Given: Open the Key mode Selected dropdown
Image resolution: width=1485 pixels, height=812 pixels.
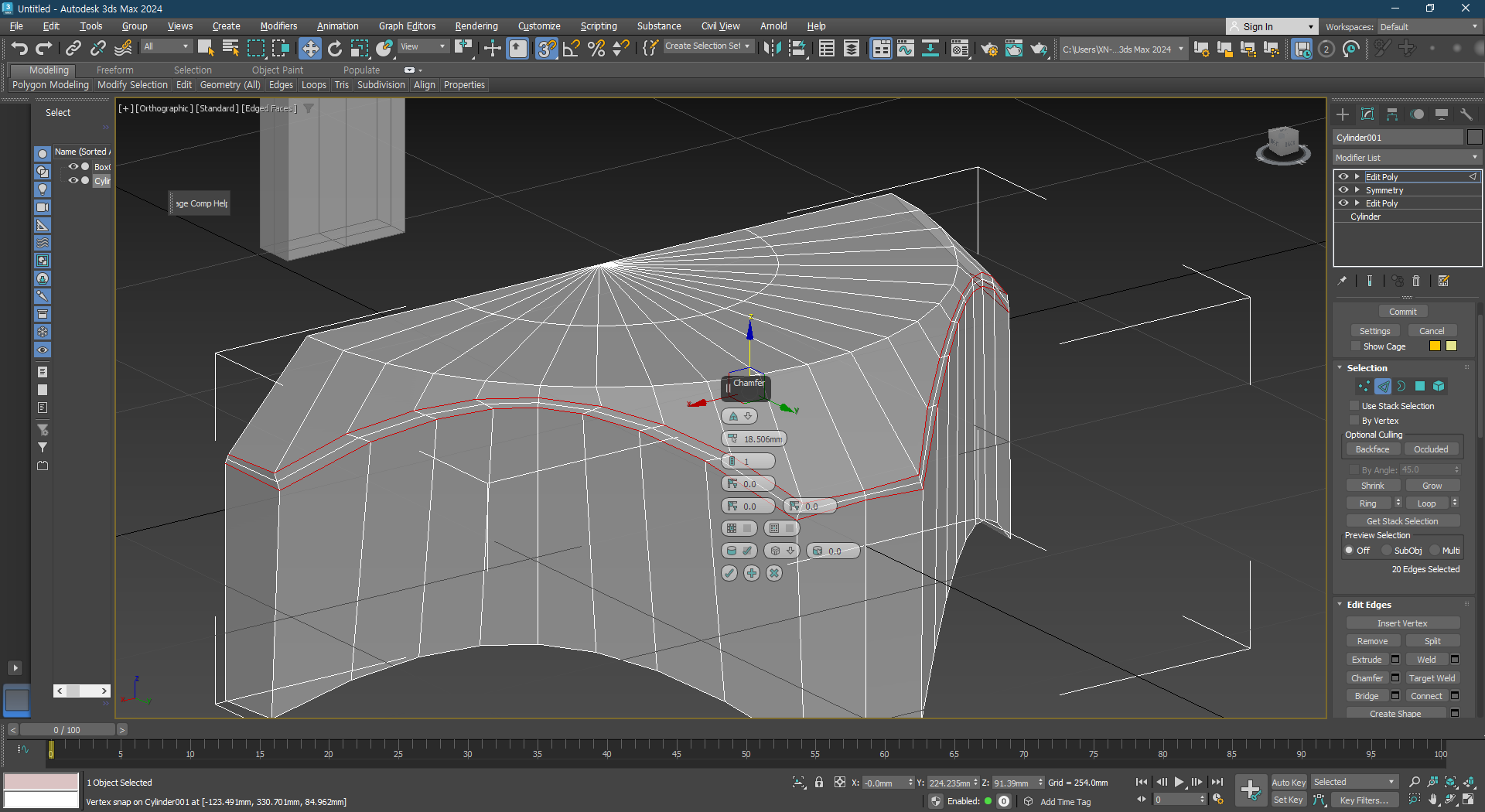Looking at the screenshot, I should tap(1354, 783).
